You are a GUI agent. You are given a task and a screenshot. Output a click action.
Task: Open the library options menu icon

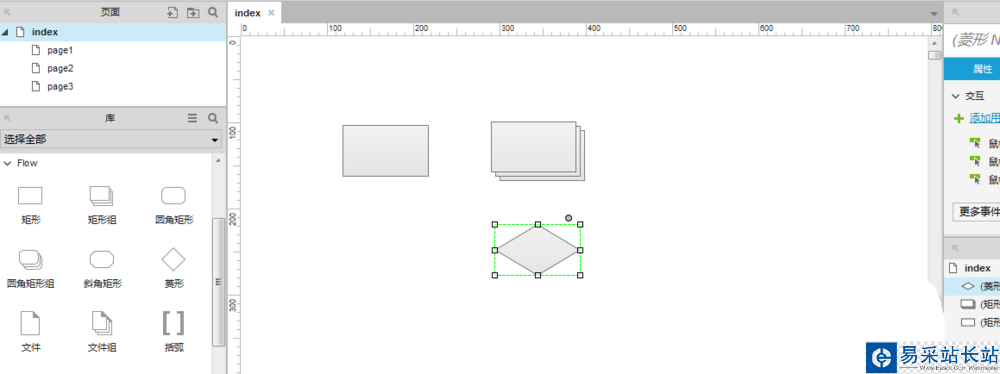point(193,118)
